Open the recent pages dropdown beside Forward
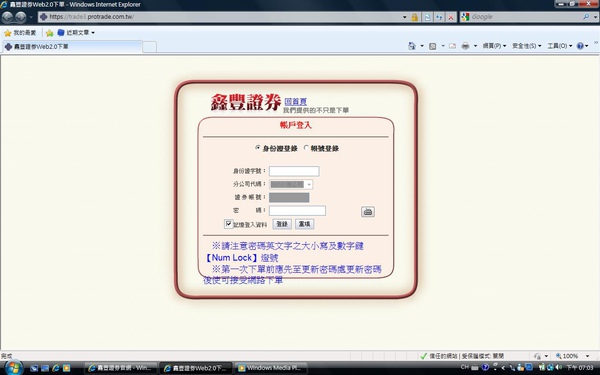Image resolution: width=600 pixels, height=375 pixels. (x=31, y=17)
